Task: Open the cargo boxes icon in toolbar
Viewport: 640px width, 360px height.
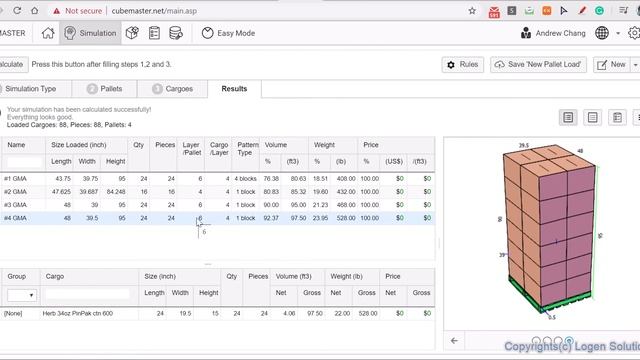Action: click(x=132, y=33)
